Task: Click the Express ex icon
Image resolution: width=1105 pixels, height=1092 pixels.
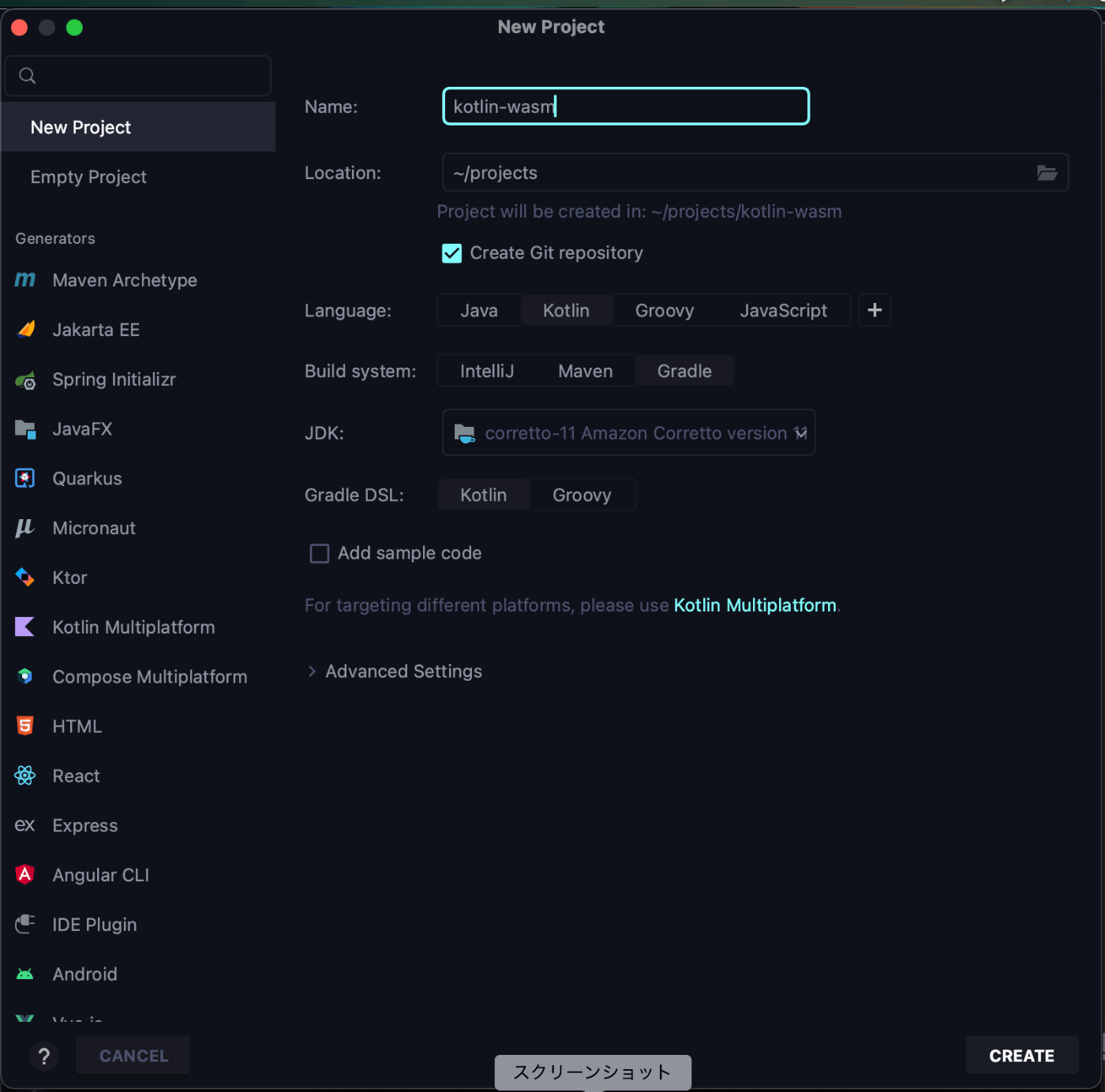Action: (x=25, y=825)
